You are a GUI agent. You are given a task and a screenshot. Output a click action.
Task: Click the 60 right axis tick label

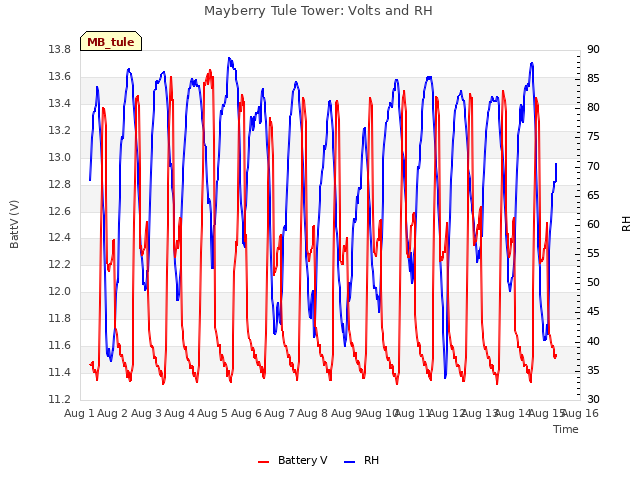click(x=593, y=224)
